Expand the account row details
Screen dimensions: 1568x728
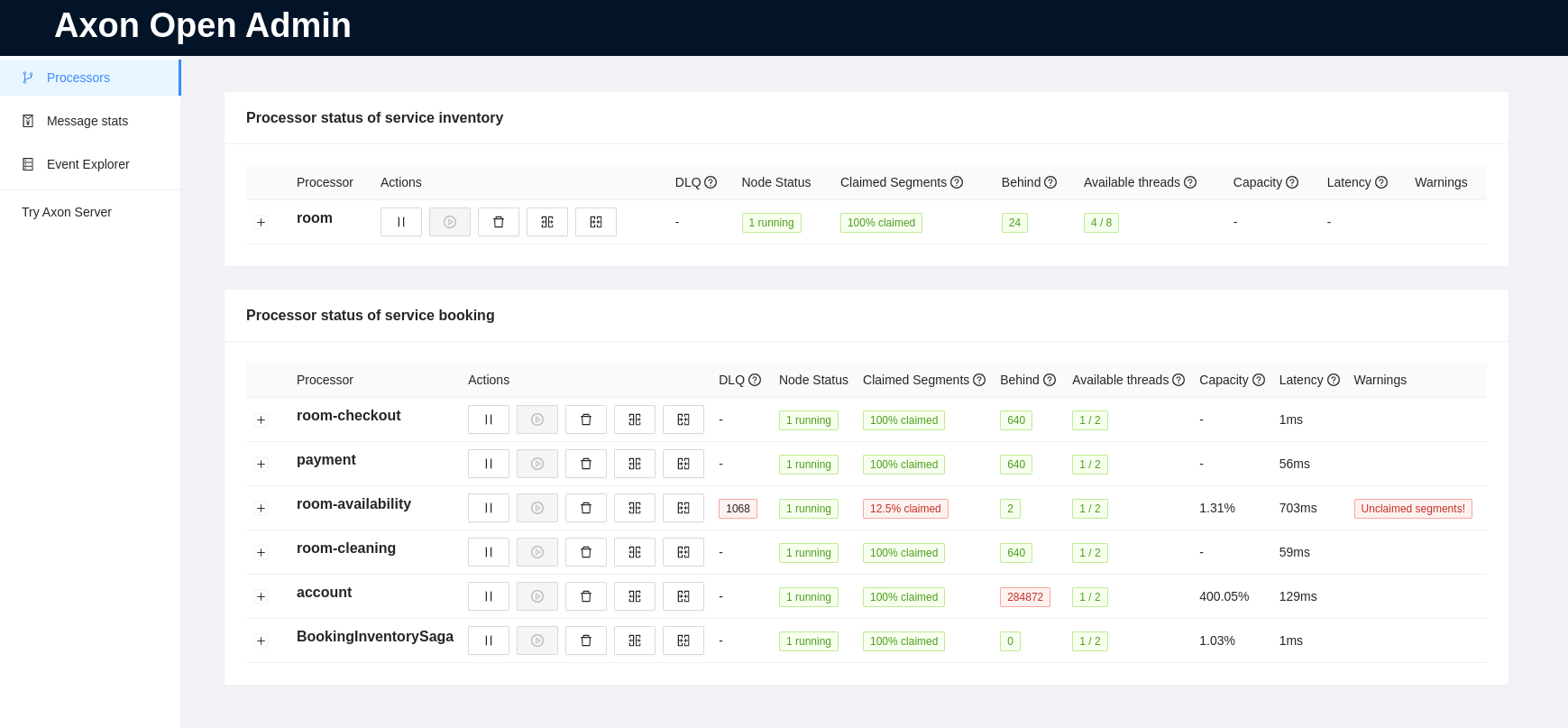(261, 596)
